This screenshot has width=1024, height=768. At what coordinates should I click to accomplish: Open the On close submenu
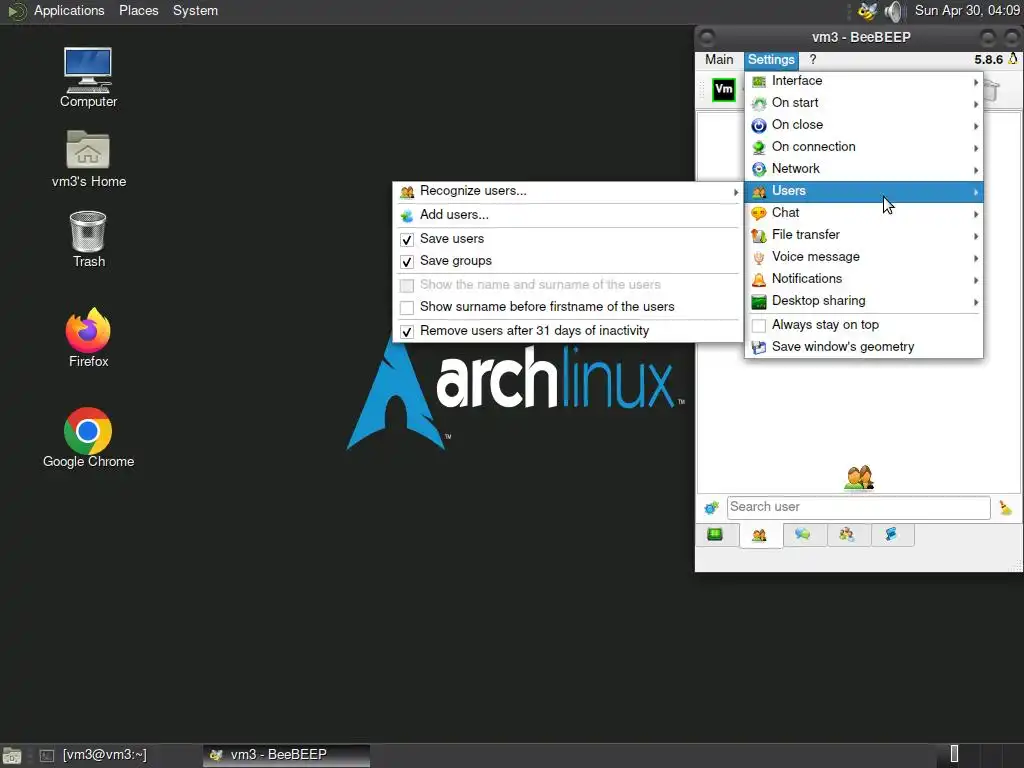click(x=863, y=125)
